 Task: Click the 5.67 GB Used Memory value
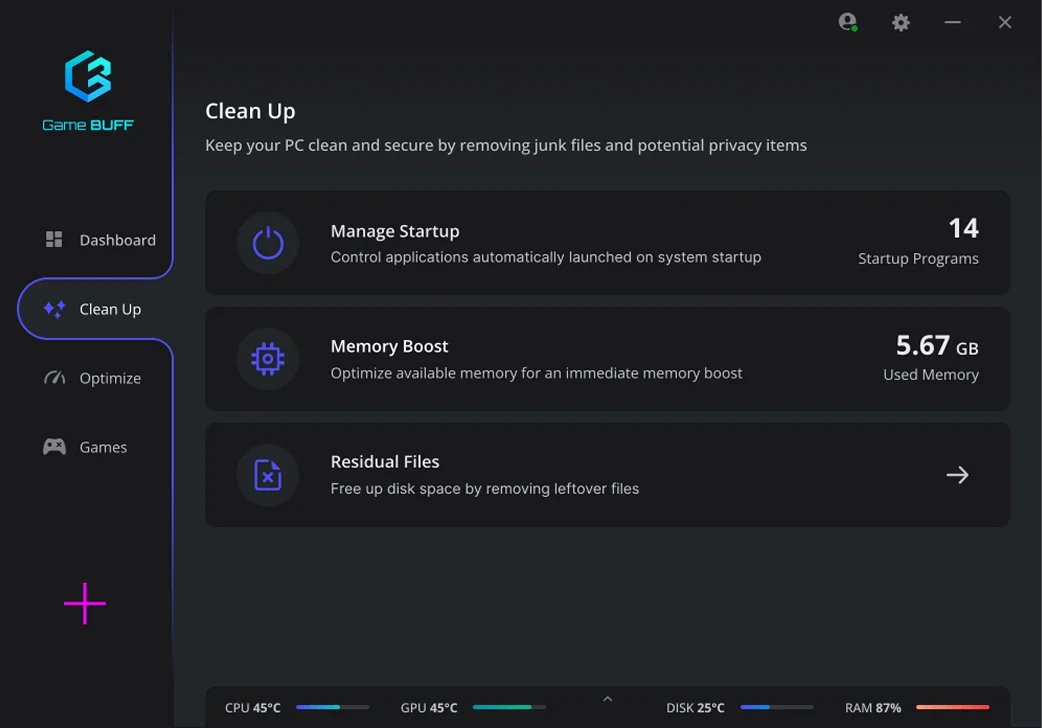click(x=931, y=358)
